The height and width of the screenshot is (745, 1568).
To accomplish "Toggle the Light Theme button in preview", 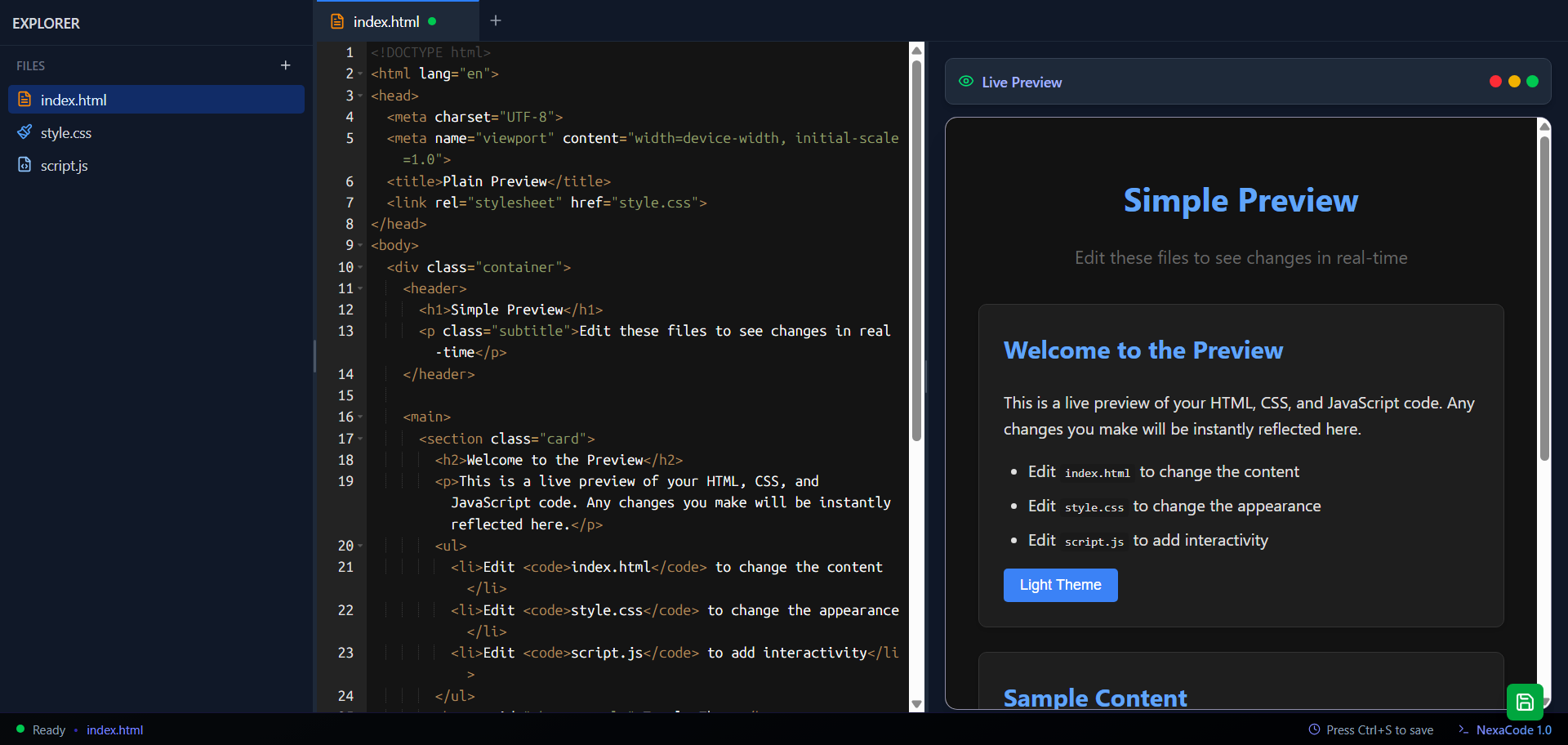I will click(x=1060, y=585).
